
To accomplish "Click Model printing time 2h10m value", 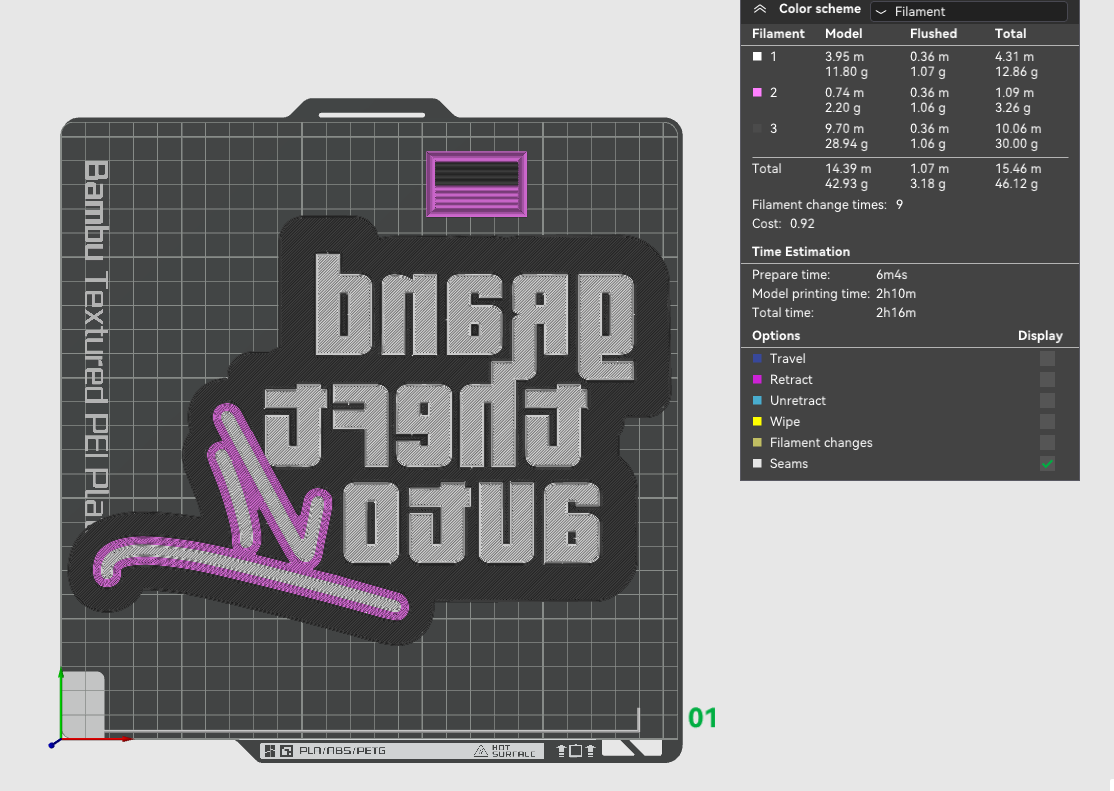I will point(896,294).
